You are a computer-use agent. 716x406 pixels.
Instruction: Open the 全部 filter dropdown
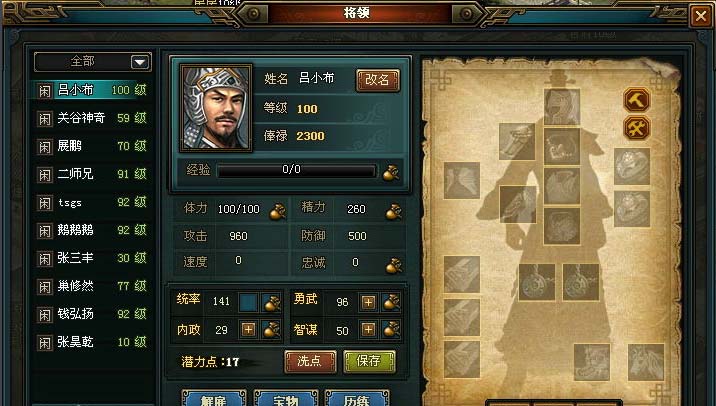[x=140, y=62]
